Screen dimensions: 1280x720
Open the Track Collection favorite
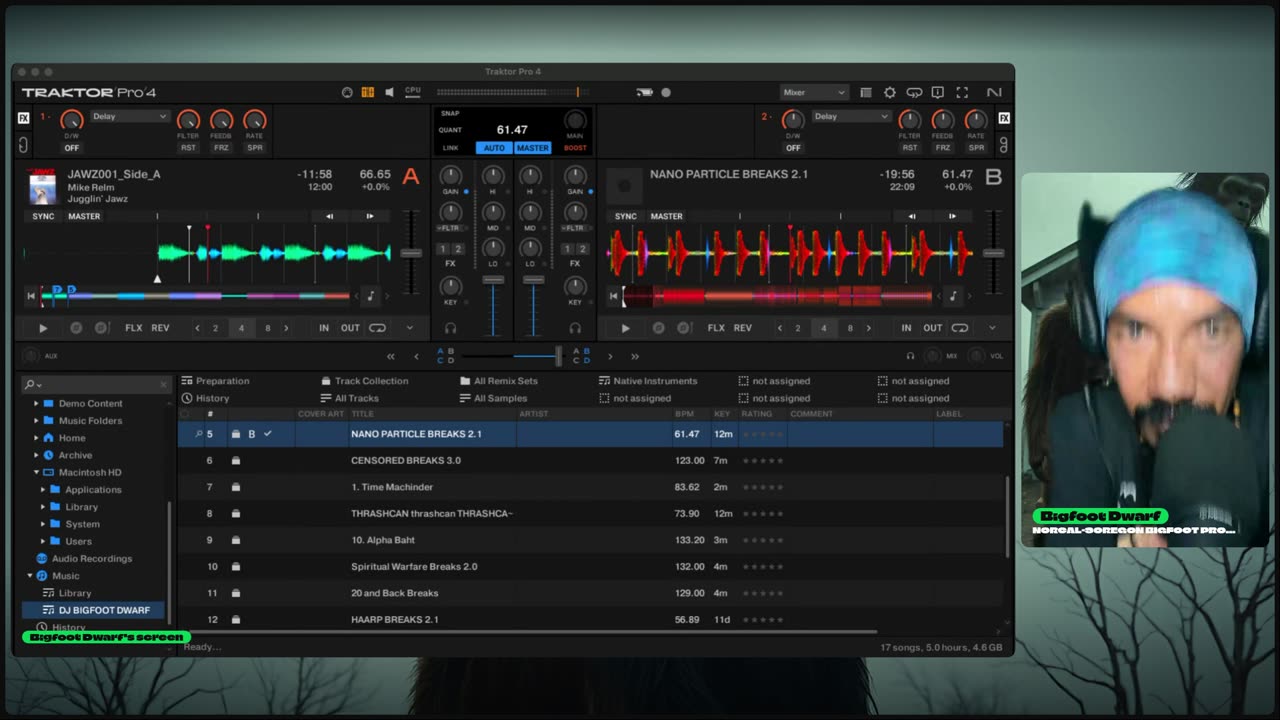pos(371,381)
